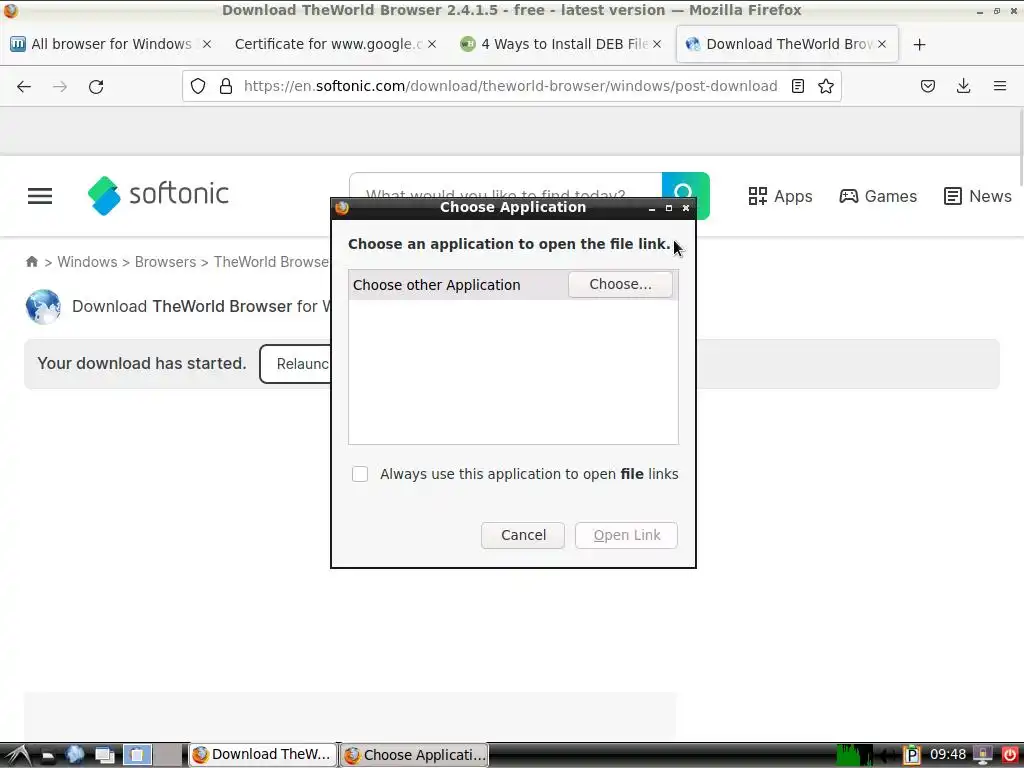
Task: Open Firefox downloads panel
Action: 963,86
